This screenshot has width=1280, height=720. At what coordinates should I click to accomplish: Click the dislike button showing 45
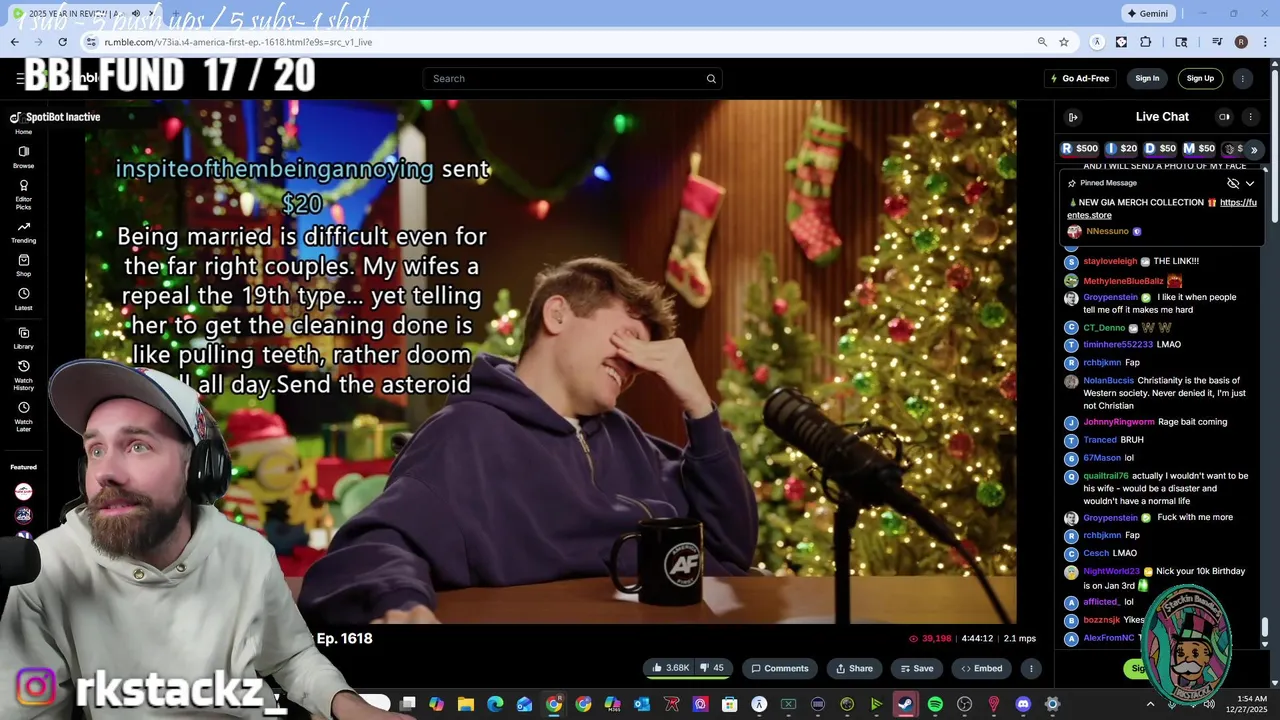pos(712,668)
